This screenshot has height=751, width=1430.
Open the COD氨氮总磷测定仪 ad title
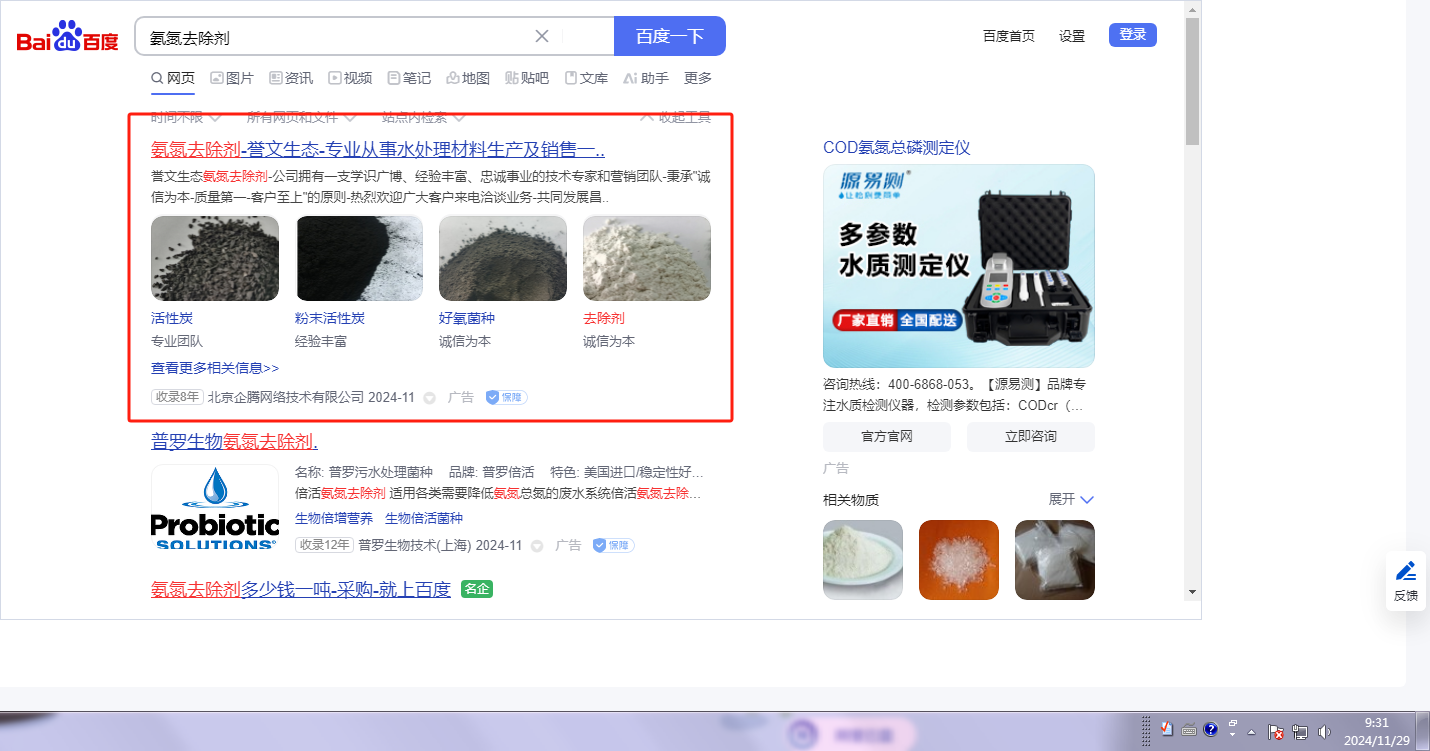(897, 148)
